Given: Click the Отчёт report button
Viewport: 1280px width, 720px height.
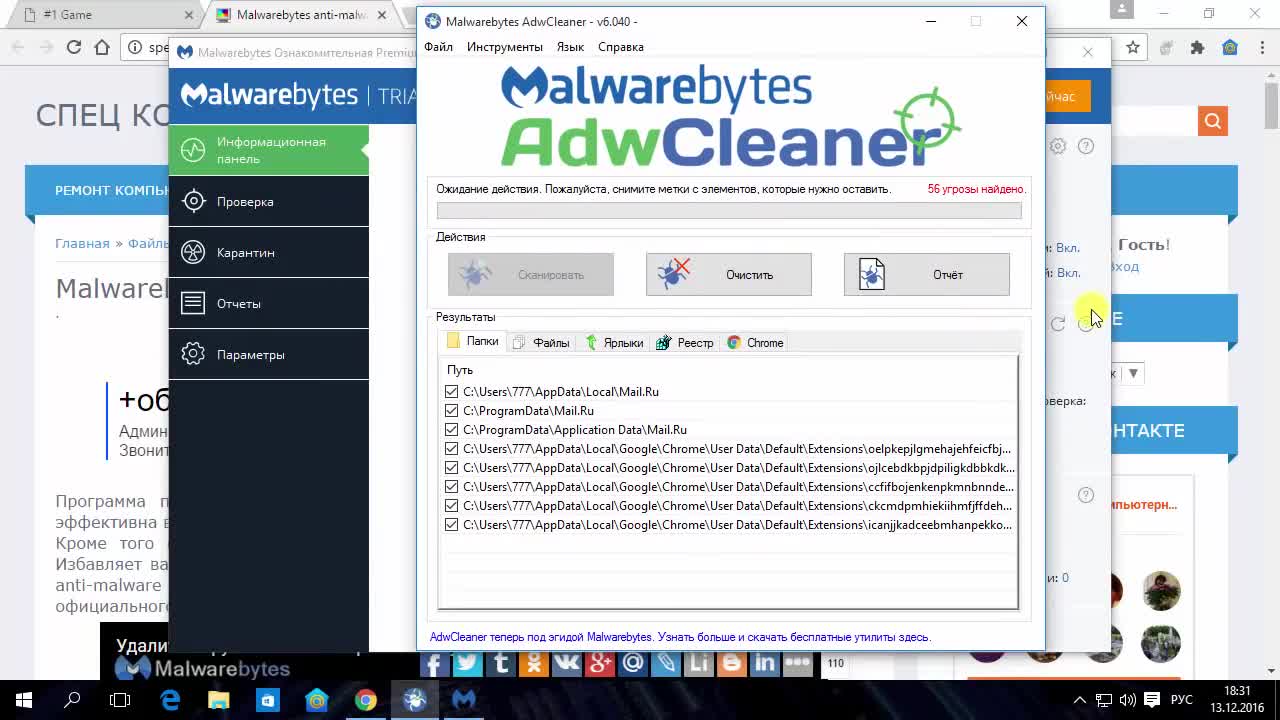Looking at the screenshot, I should (x=926, y=275).
